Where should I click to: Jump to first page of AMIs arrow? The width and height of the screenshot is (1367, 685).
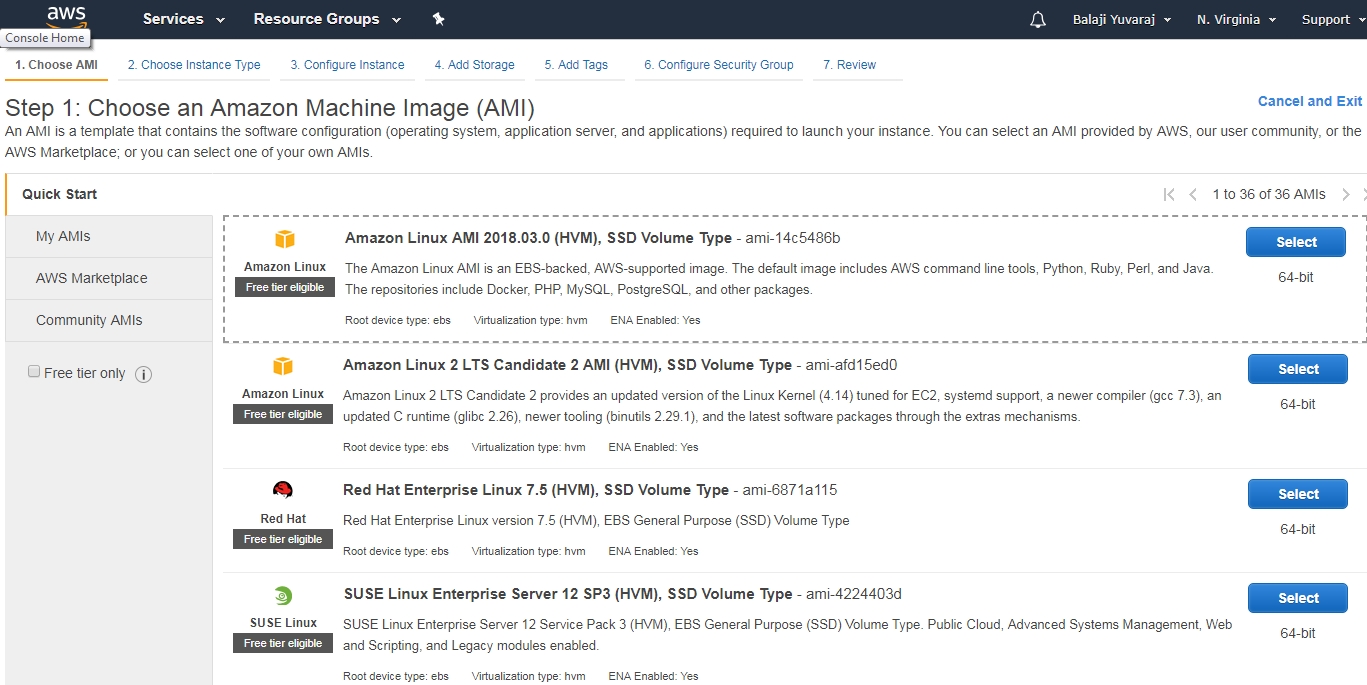[x=1169, y=194]
